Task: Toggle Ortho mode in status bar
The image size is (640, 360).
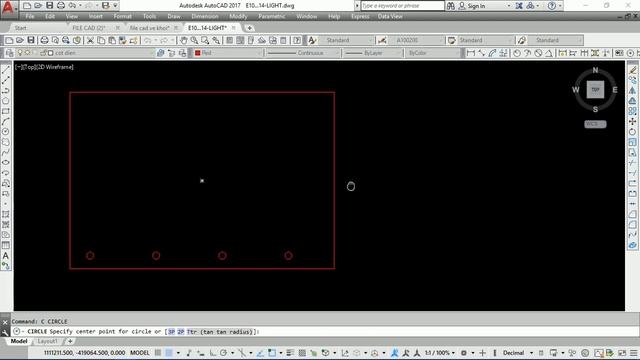Action: [213, 353]
